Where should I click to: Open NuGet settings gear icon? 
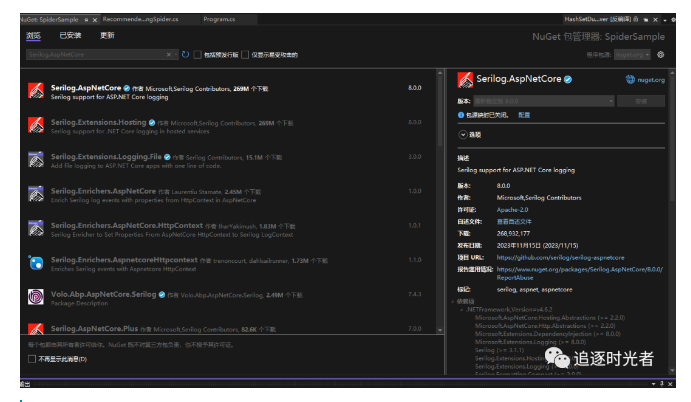(661, 55)
